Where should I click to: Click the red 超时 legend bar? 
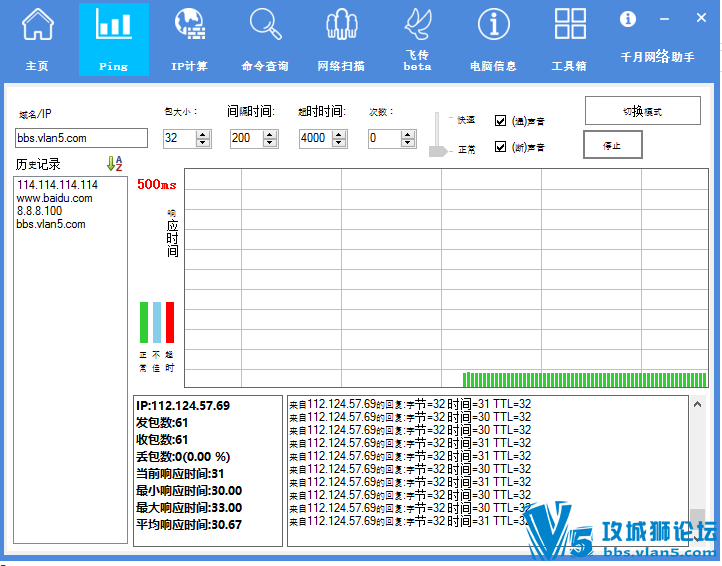pyautogui.click(x=170, y=322)
